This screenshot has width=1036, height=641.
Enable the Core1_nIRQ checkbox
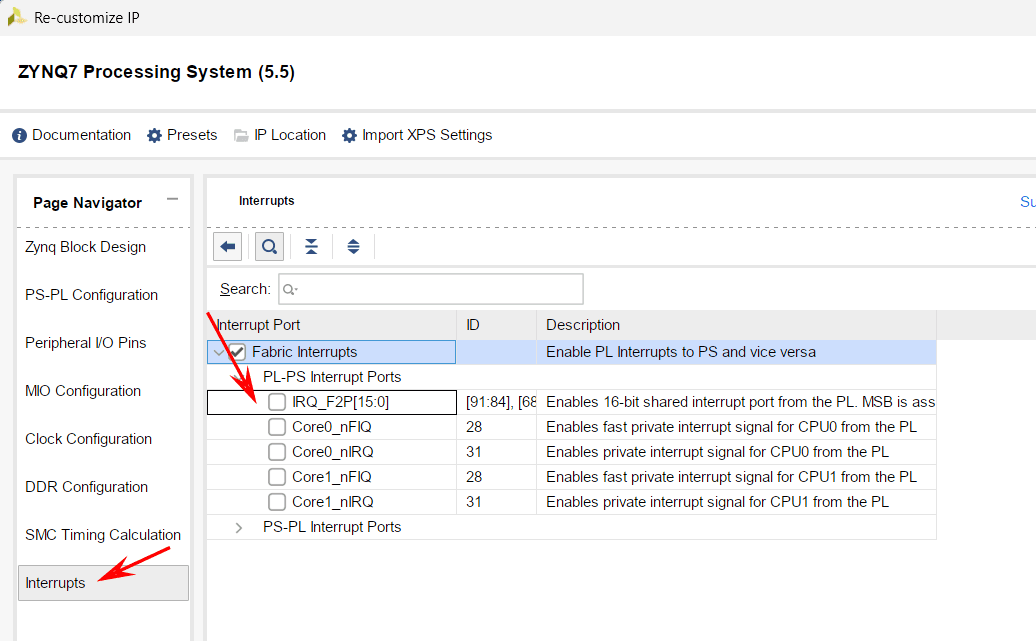click(x=277, y=502)
